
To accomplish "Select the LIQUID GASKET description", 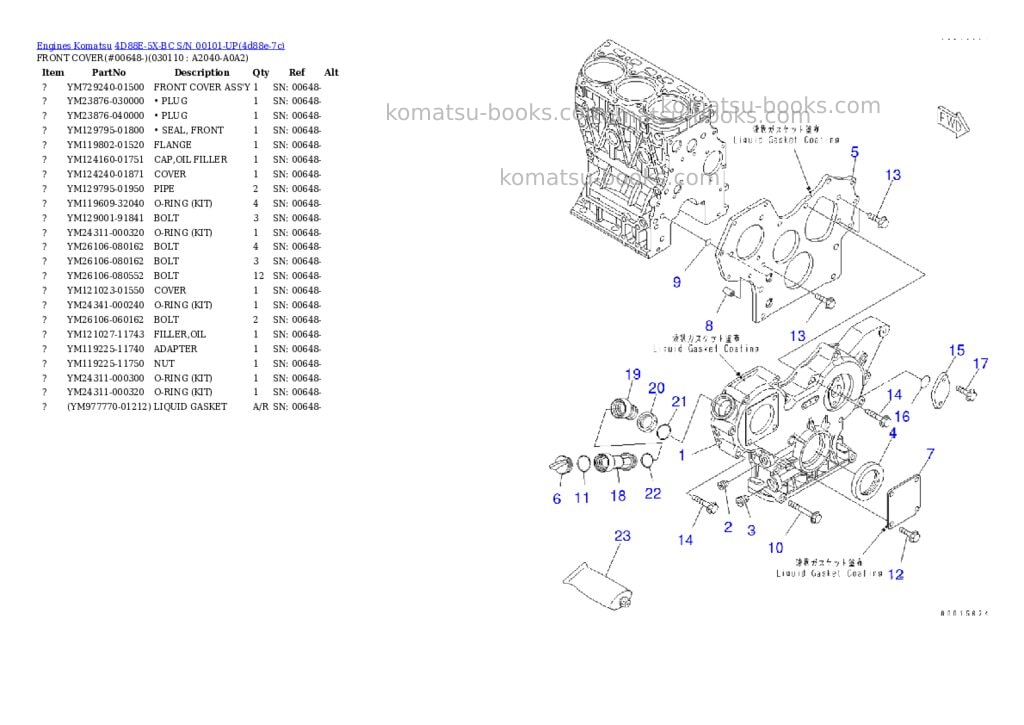I will pos(190,407).
